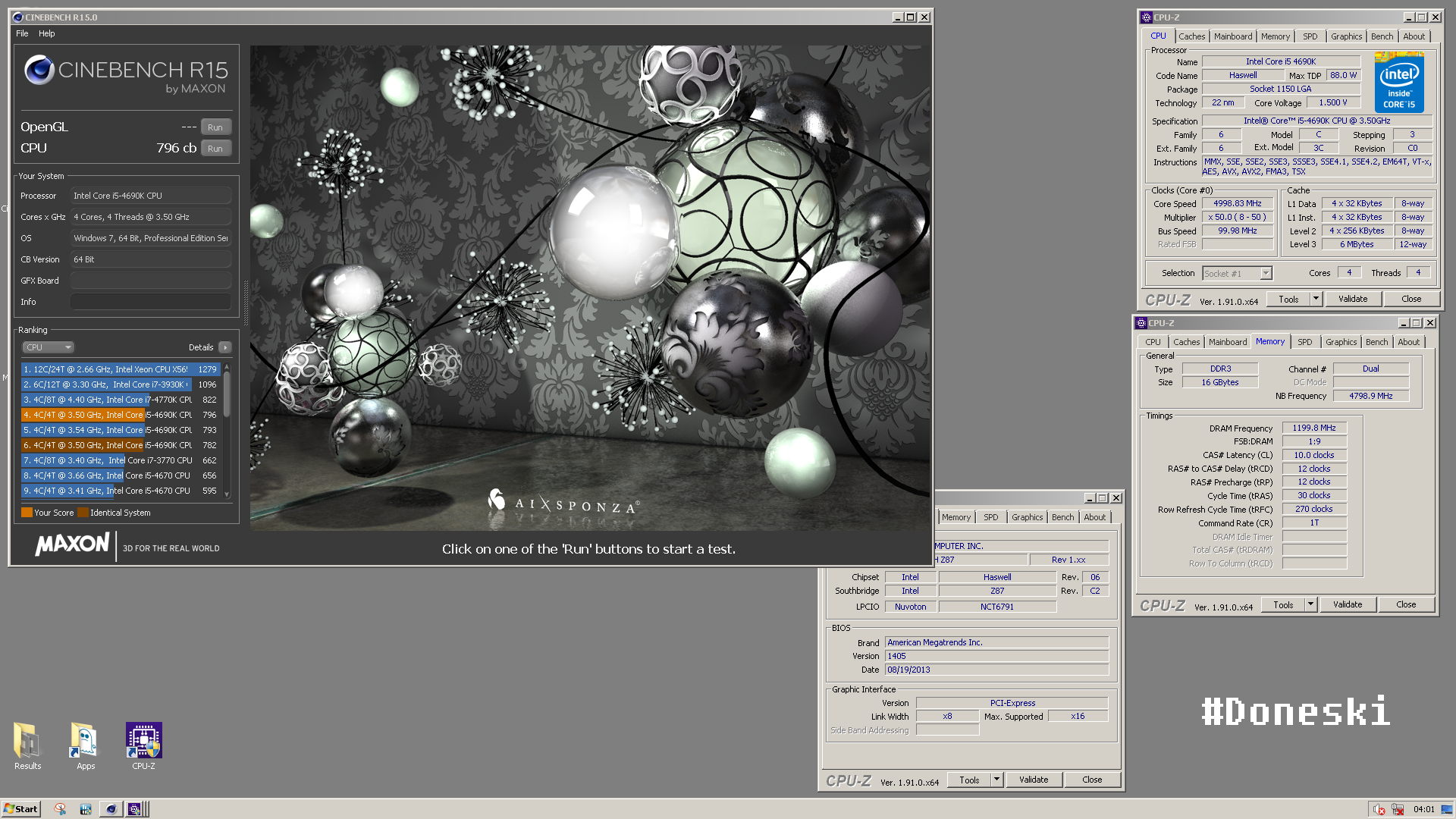Run the OpenGL benchmark test
This screenshot has width=1456, height=819.
coord(215,127)
